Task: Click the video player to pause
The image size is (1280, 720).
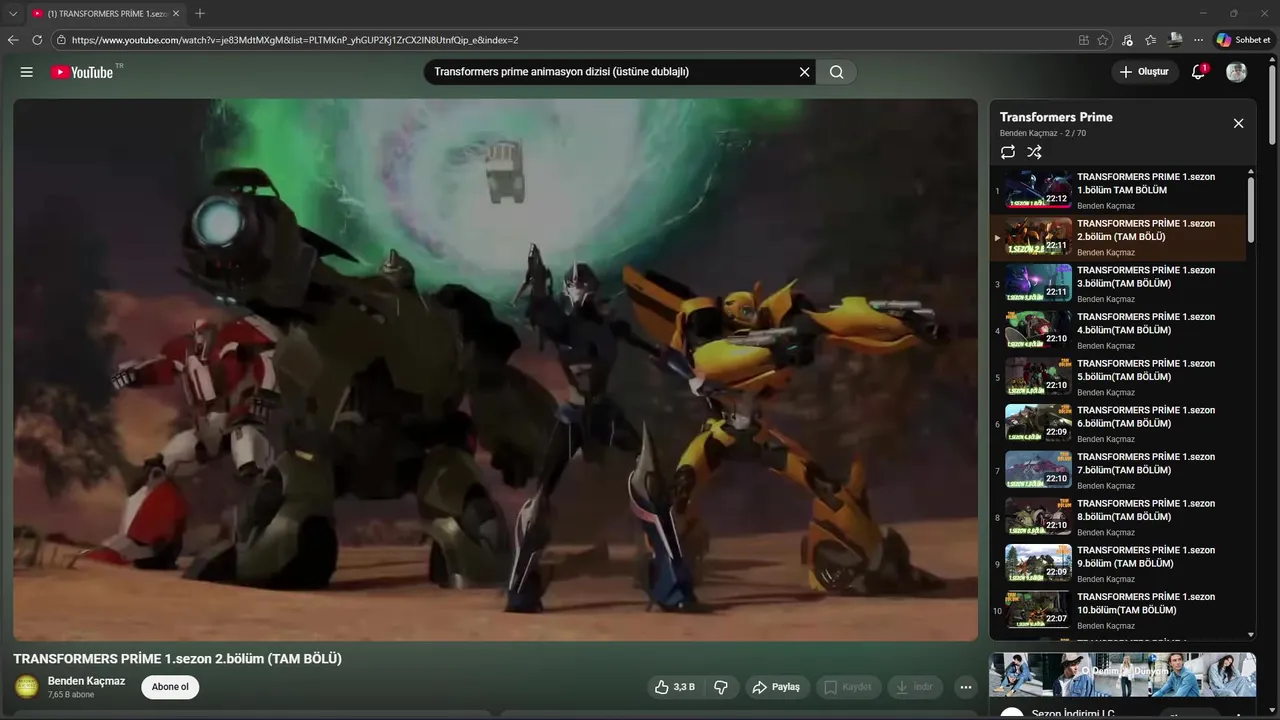Action: click(495, 369)
